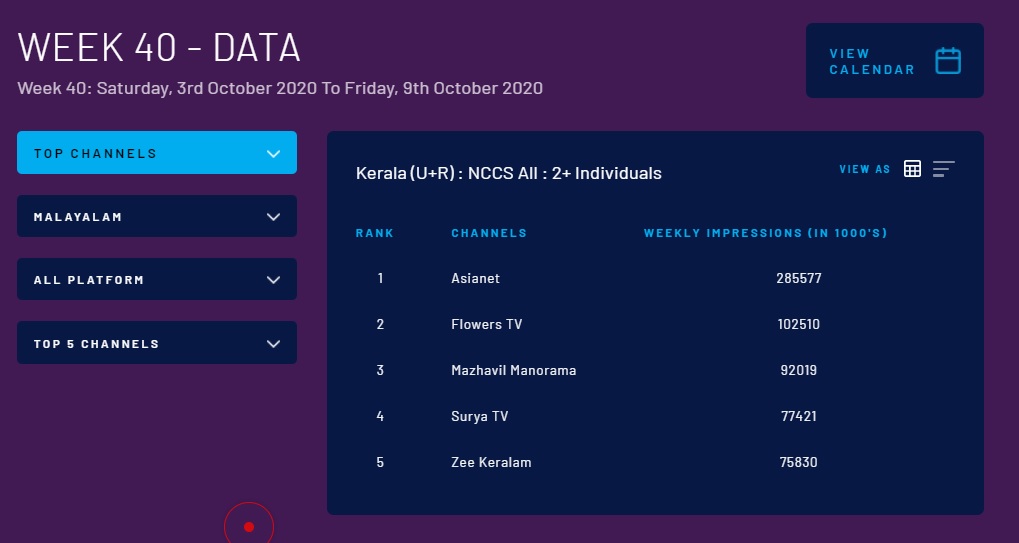
Task: Click the Kerala (U+R) table title
Action: (x=508, y=173)
